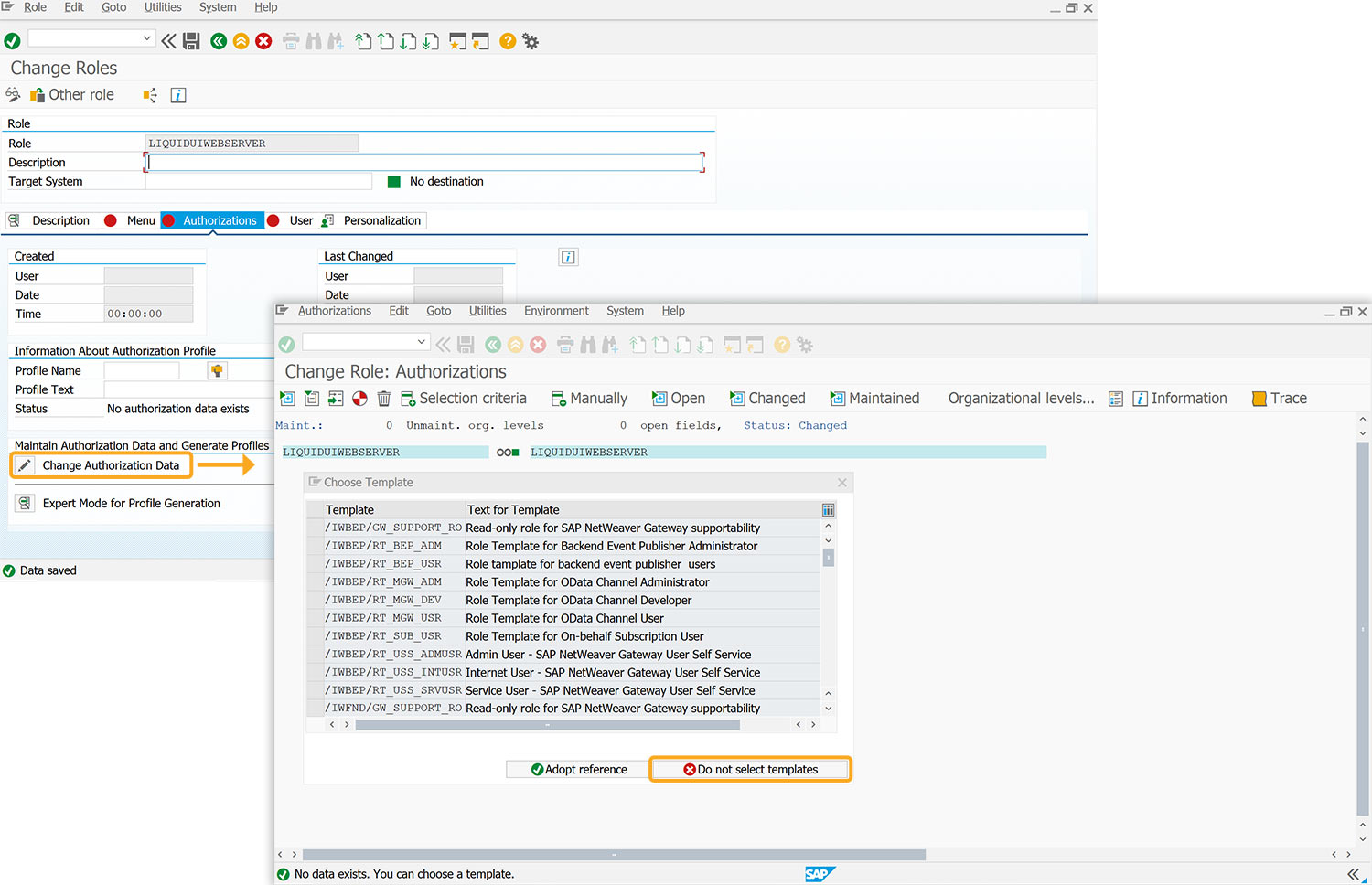Close the Choose Template dialog
Viewport: 1372px width, 885px height.
tap(842, 483)
